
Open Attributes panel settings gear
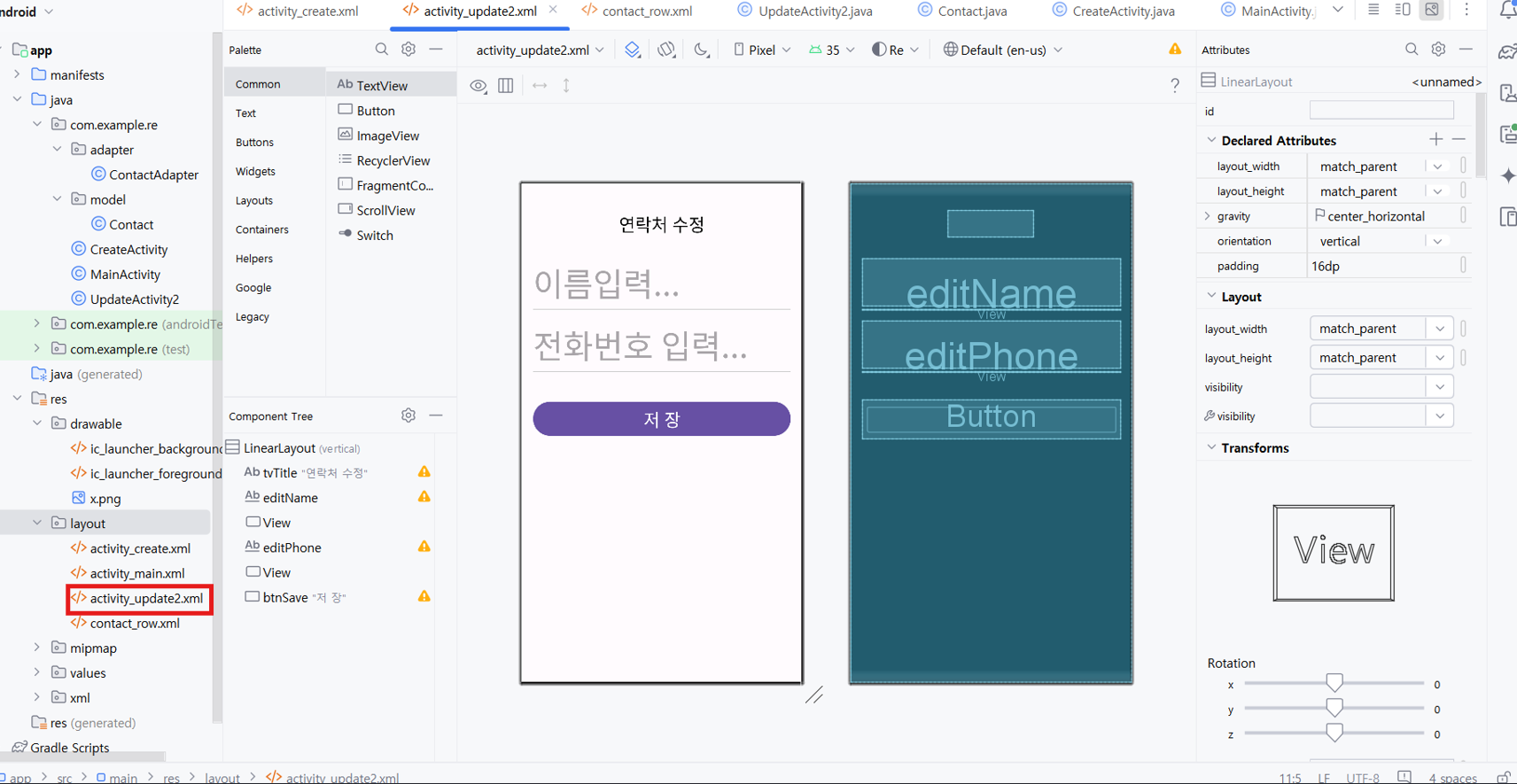coord(1439,50)
